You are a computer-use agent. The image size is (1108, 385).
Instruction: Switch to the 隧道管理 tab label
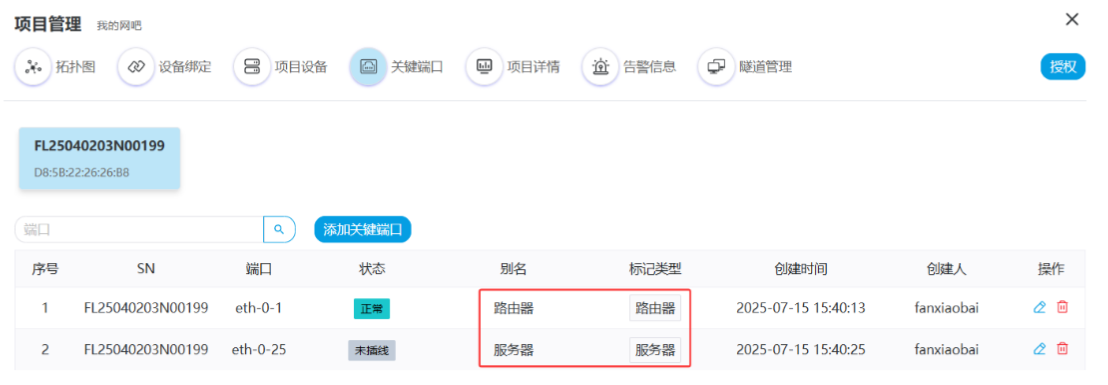pyautogui.click(x=765, y=67)
